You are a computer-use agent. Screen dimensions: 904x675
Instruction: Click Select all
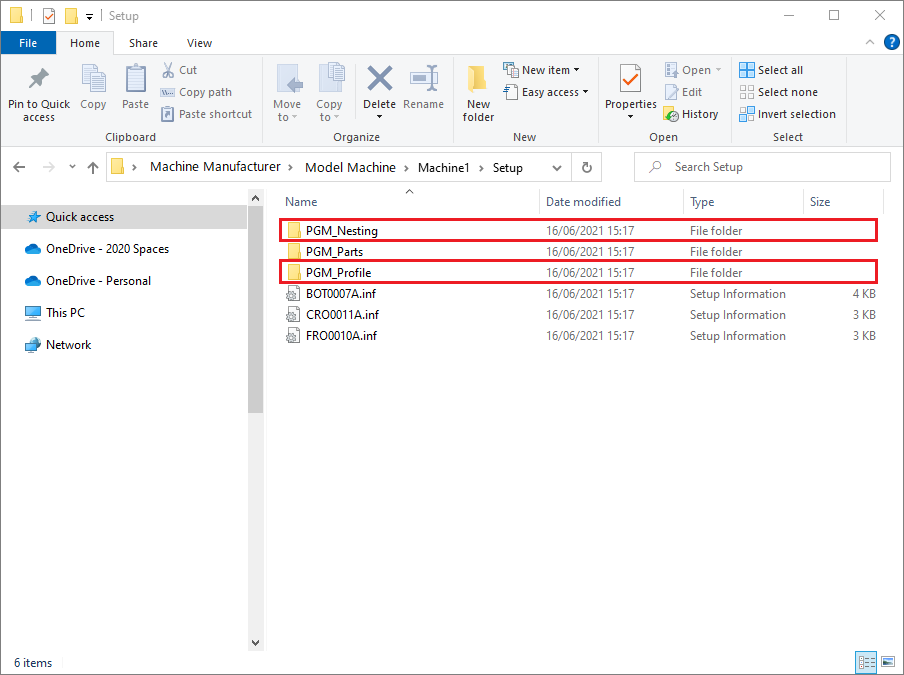click(x=771, y=70)
